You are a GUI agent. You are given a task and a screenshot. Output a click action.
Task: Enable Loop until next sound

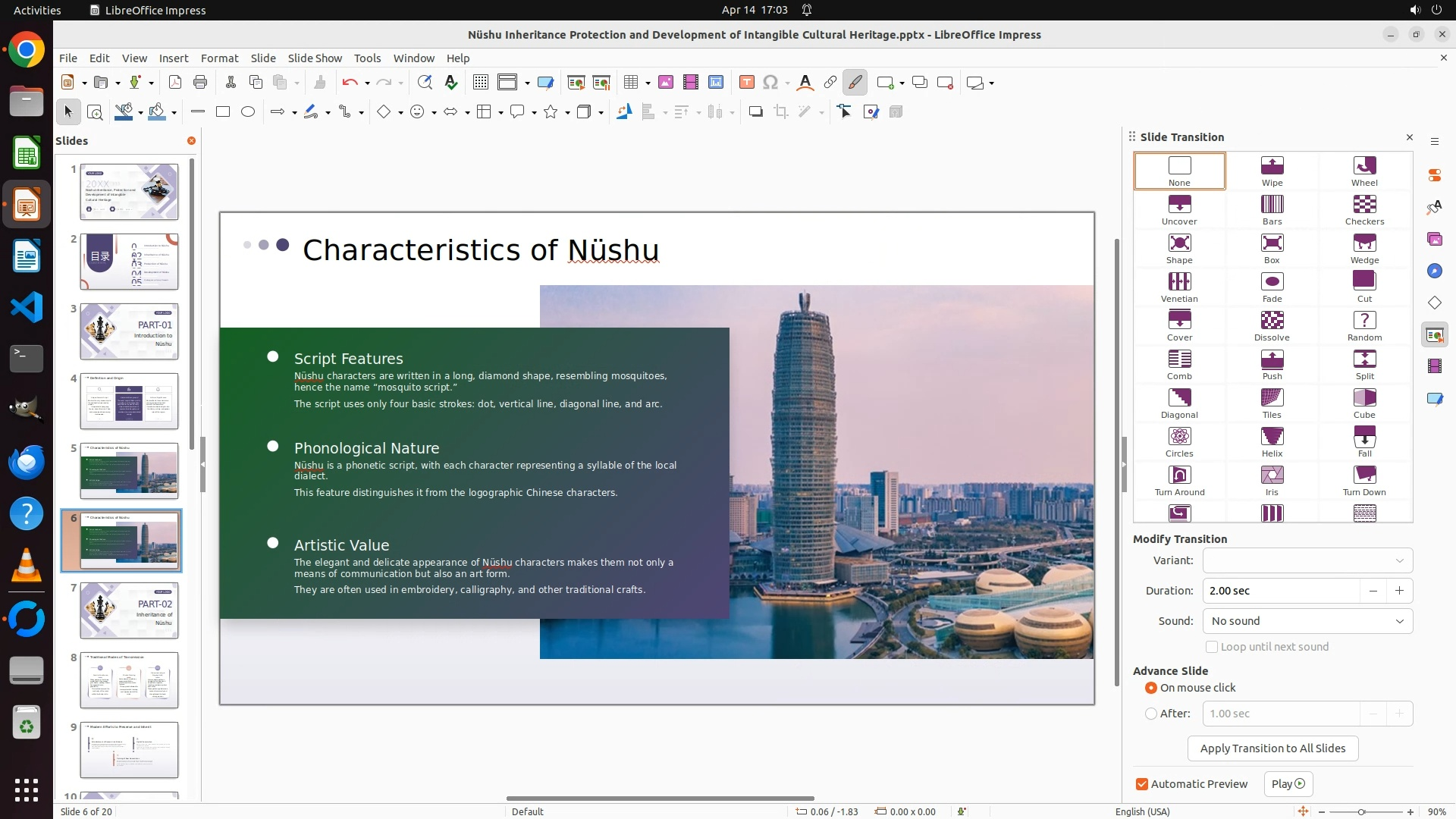coord(1212,647)
